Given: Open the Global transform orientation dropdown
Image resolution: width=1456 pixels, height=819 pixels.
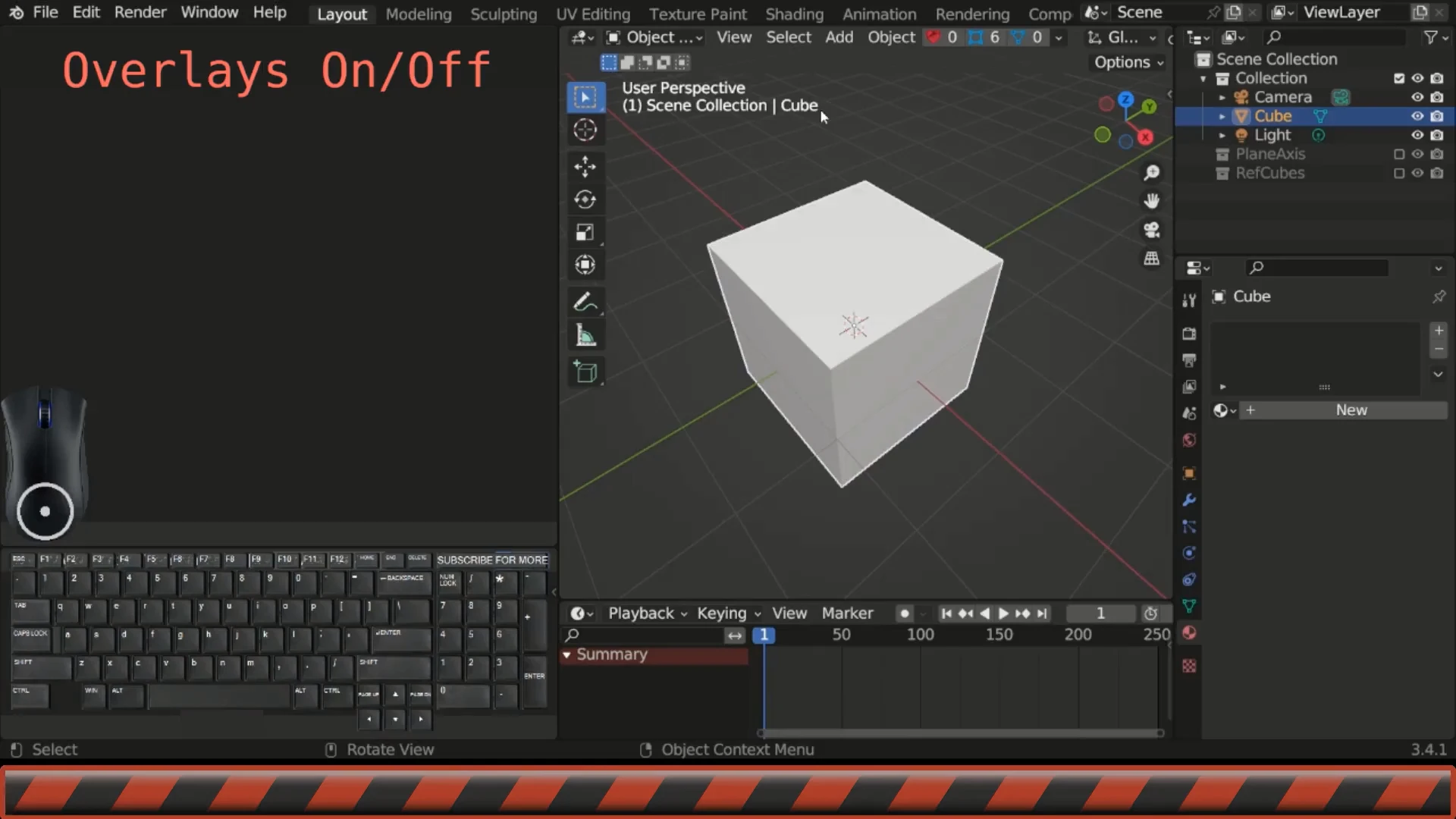Looking at the screenshot, I should pos(1122,37).
